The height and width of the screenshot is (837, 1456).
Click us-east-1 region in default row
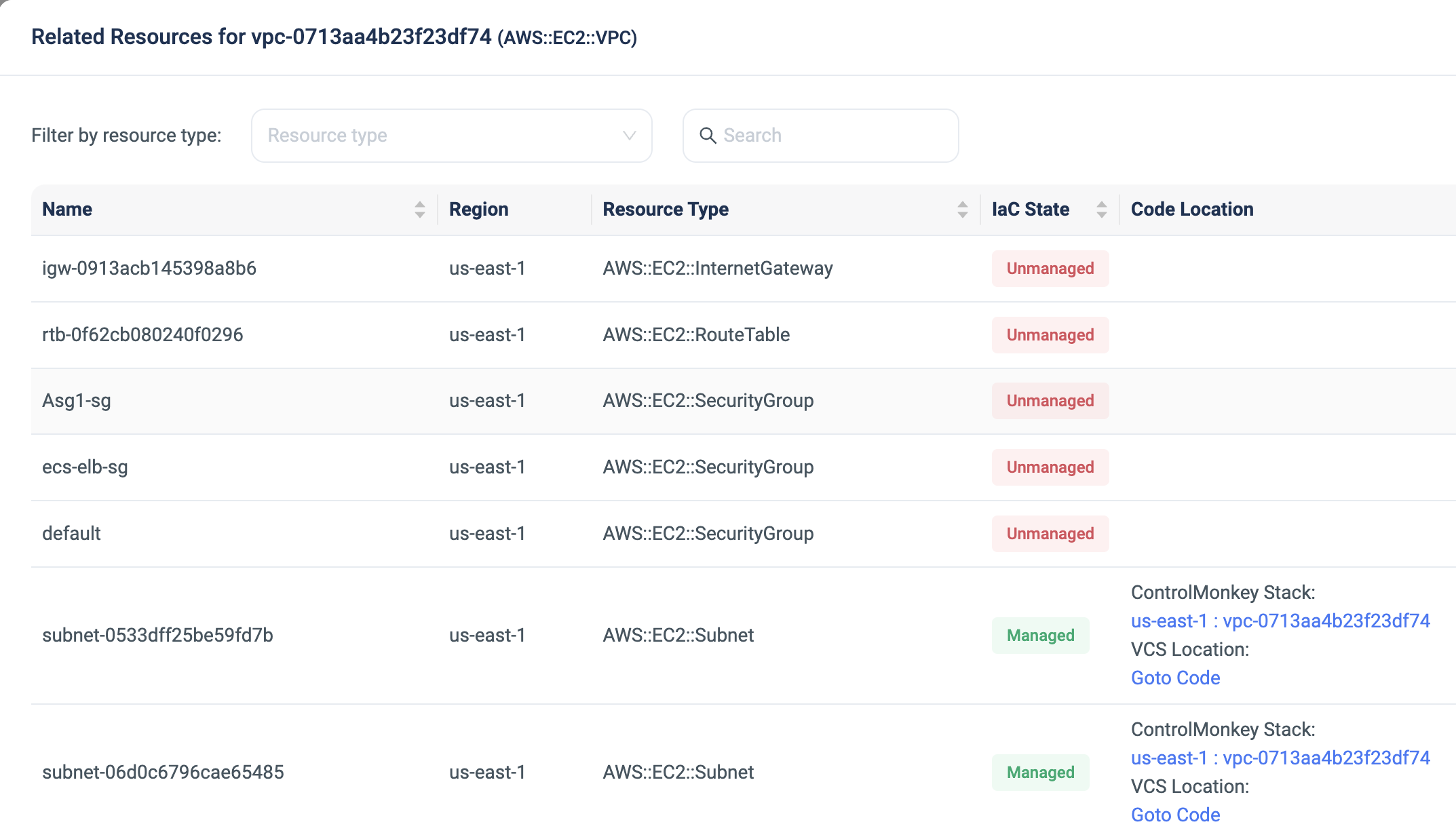tap(487, 534)
